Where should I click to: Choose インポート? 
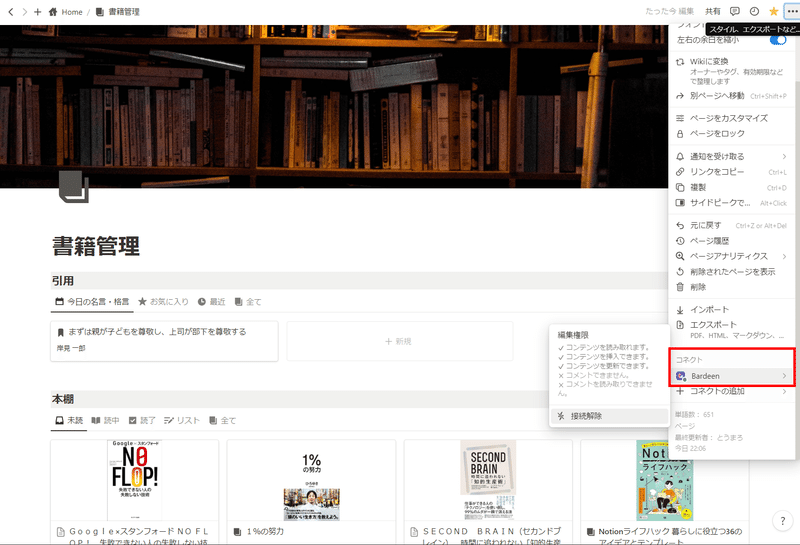pos(732,309)
